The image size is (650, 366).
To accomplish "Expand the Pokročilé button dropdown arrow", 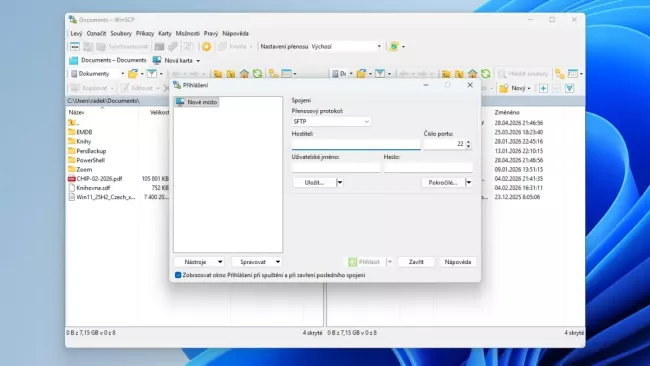I will [x=469, y=182].
